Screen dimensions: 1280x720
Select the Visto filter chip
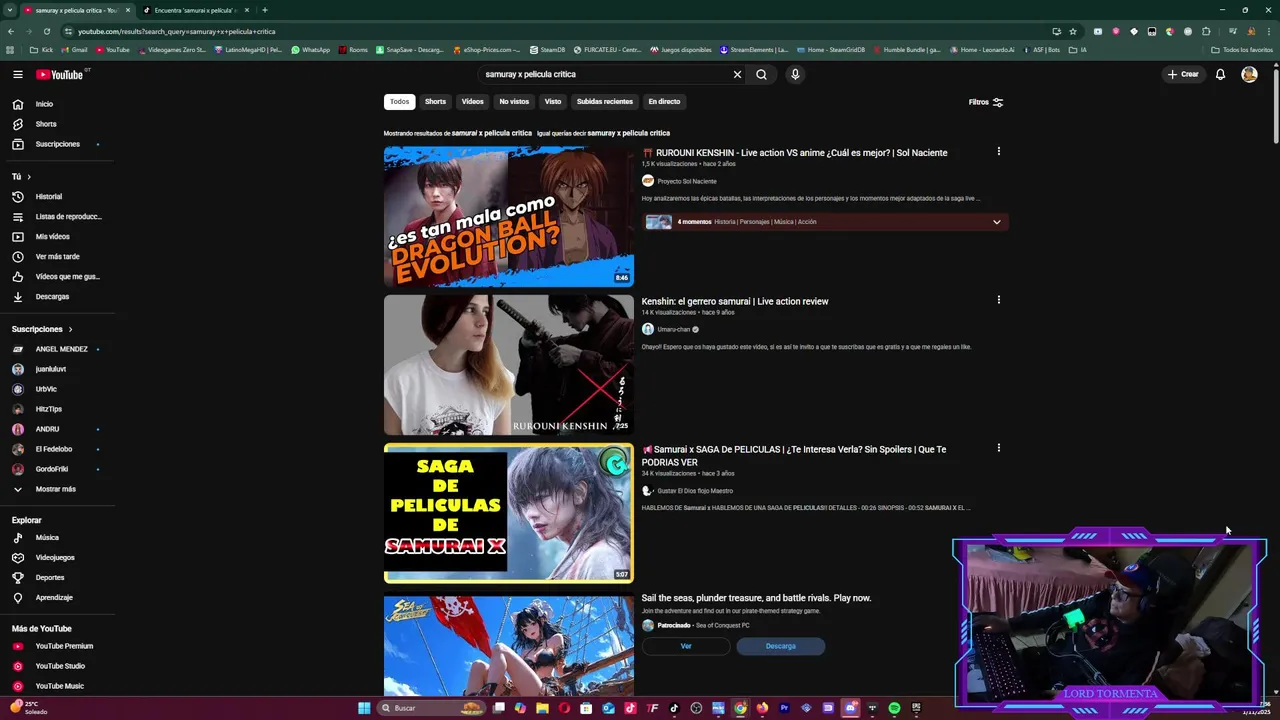[553, 102]
